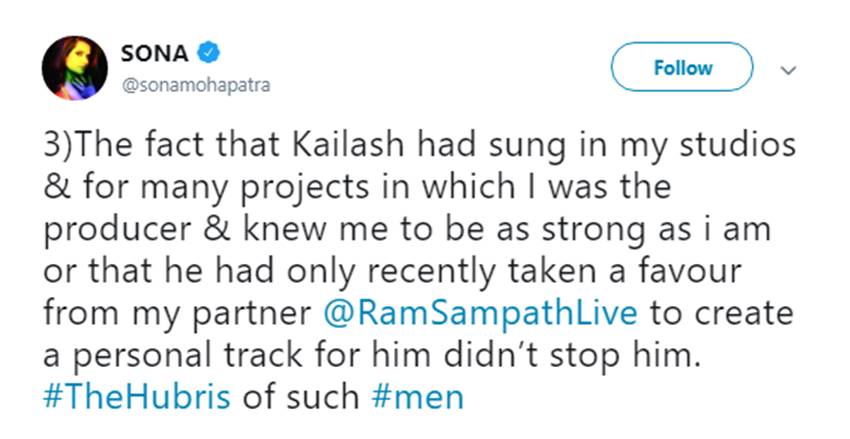Open the tweet options chevron

point(787,70)
